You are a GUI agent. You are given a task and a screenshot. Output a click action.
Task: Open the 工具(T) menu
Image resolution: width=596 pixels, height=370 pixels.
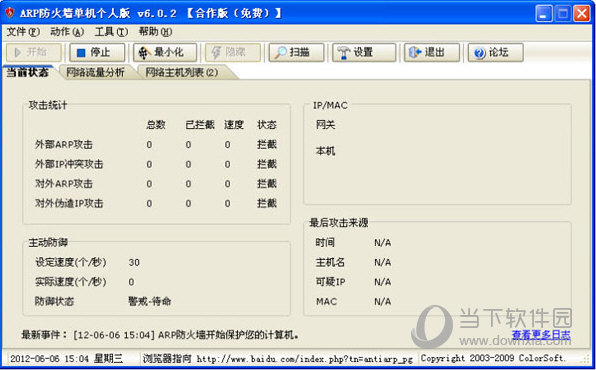pos(111,32)
